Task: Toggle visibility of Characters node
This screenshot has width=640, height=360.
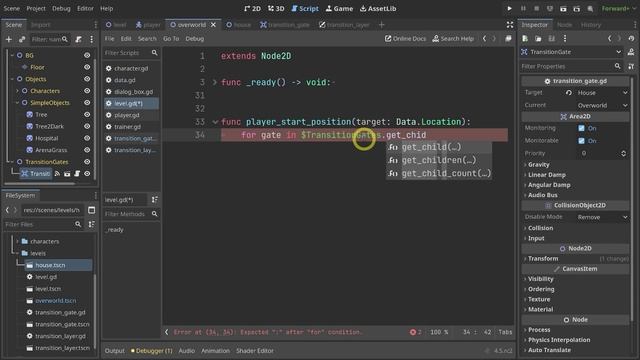Action: tap(87, 91)
